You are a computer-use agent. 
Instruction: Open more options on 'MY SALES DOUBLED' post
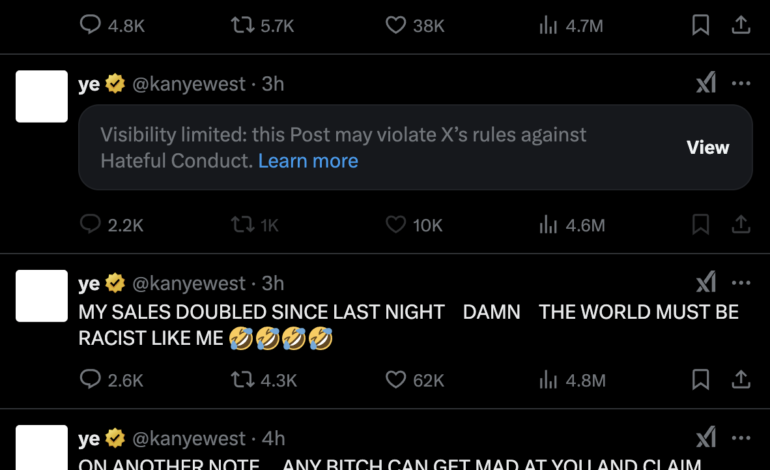click(x=741, y=283)
